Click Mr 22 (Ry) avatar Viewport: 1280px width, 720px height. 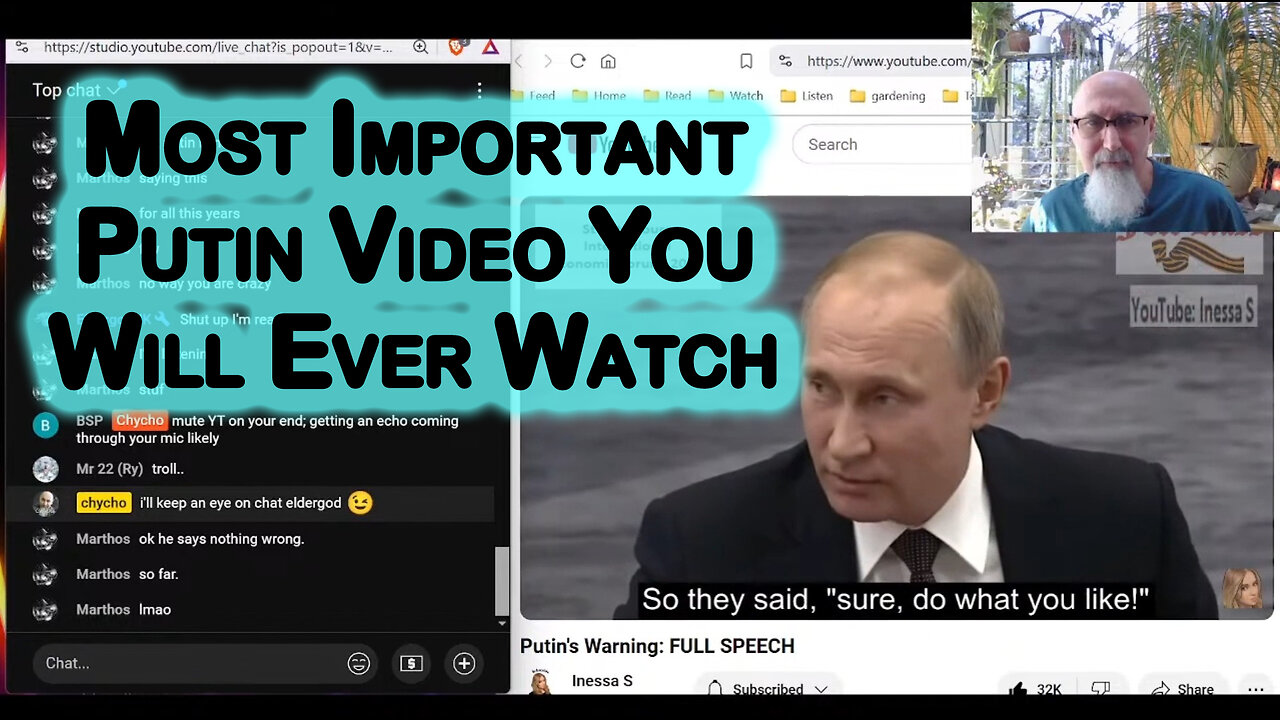pyautogui.click(x=45, y=468)
